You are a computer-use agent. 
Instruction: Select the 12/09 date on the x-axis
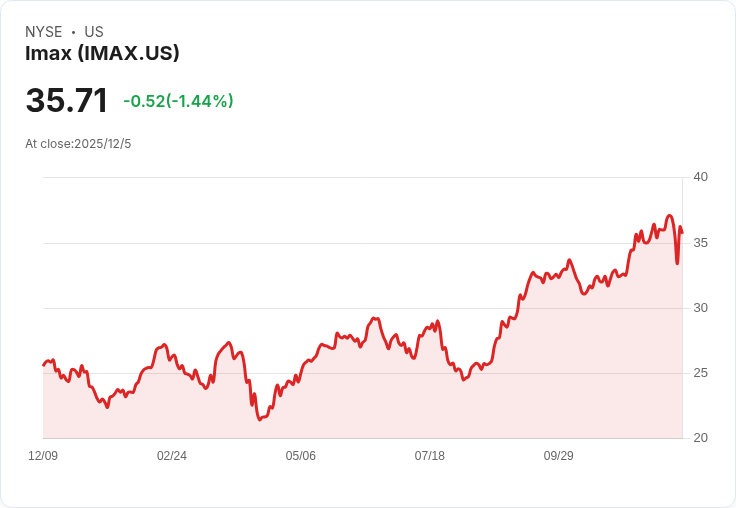[43, 456]
